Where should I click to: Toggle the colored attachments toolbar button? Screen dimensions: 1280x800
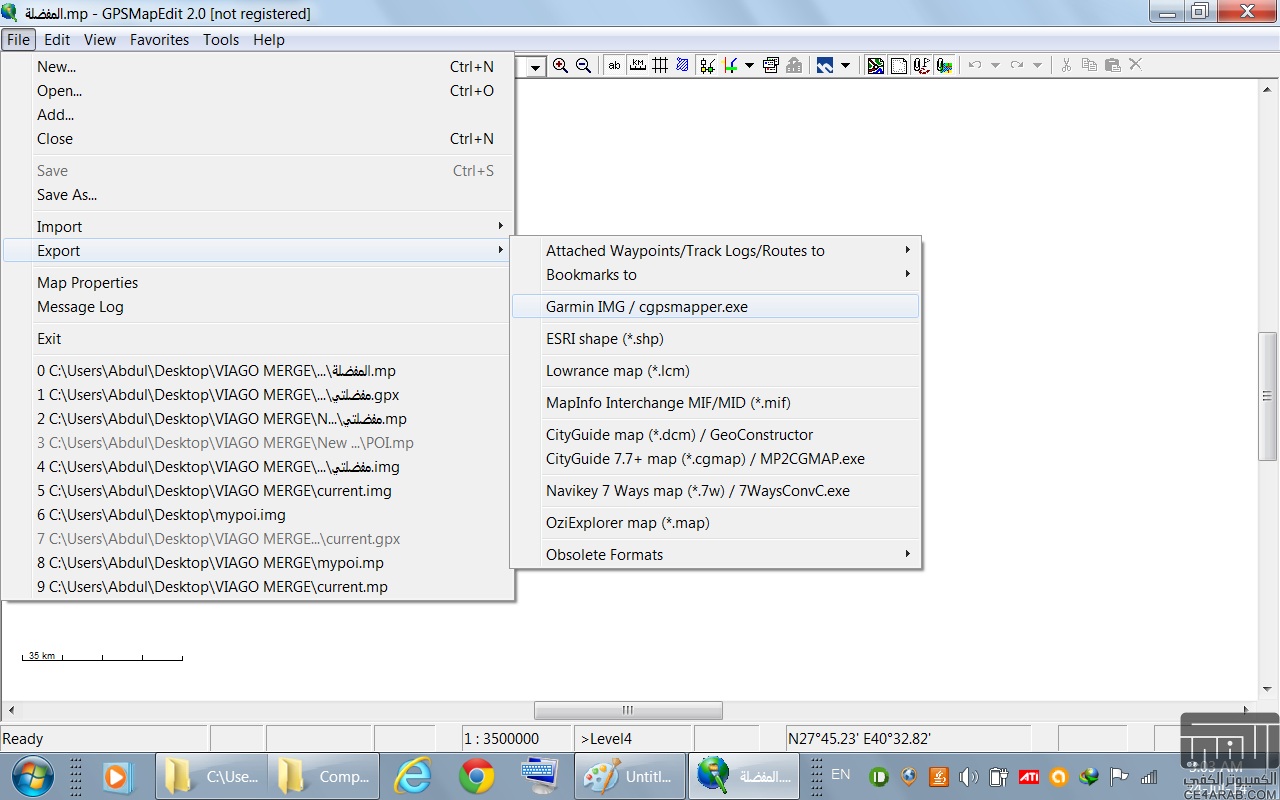coord(944,66)
